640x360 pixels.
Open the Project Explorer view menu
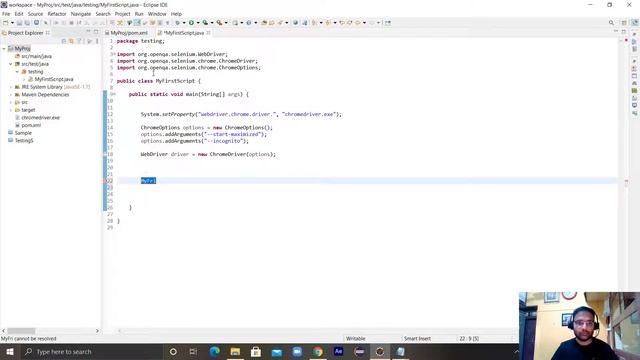[97, 41]
